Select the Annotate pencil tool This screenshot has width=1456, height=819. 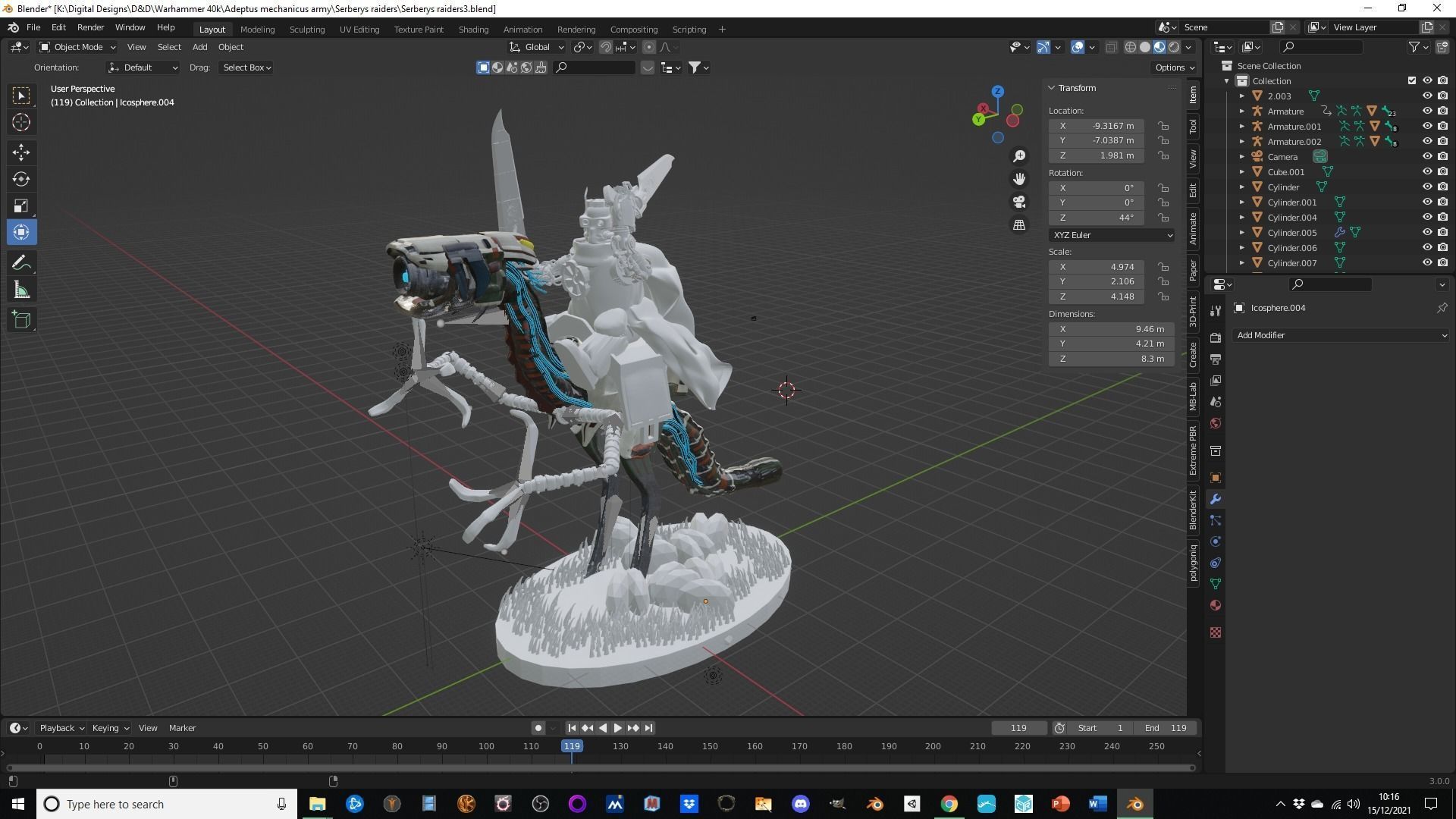pos(21,263)
